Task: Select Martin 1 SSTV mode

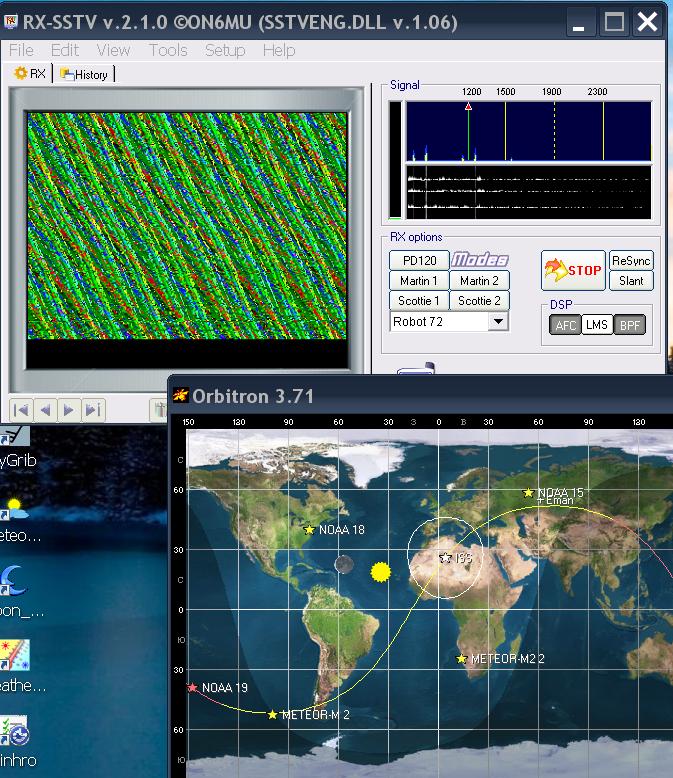Action: pyautogui.click(x=419, y=281)
